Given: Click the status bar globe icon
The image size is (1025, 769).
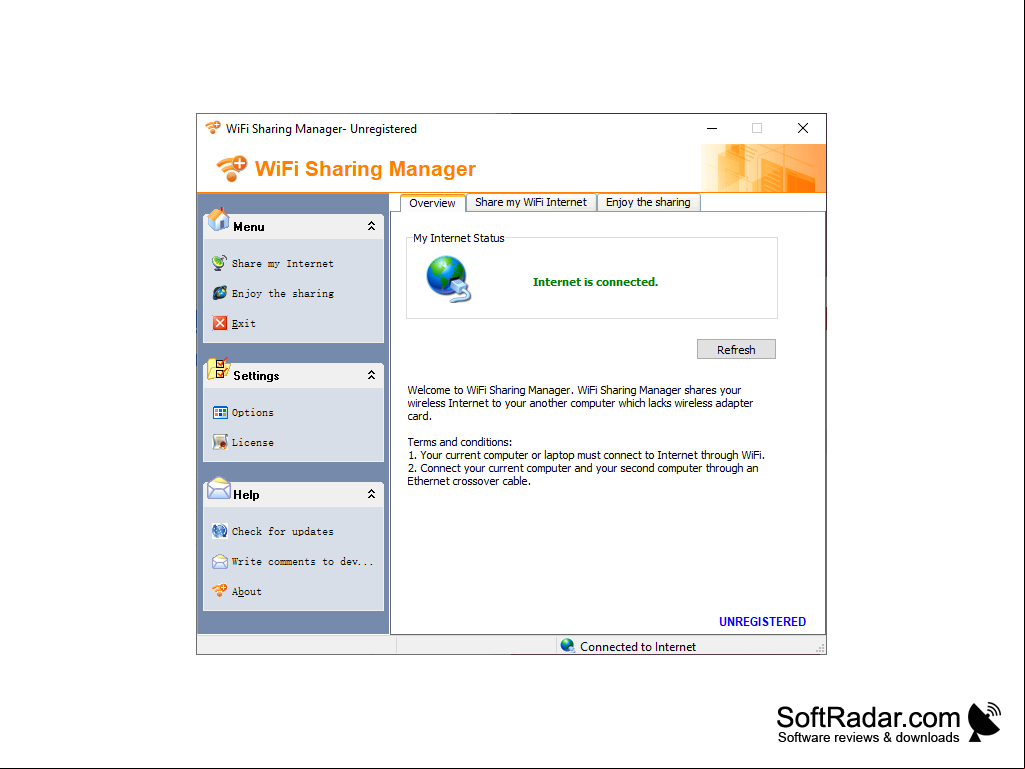Looking at the screenshot, I should pyautogui.click(x=567, y=646).
